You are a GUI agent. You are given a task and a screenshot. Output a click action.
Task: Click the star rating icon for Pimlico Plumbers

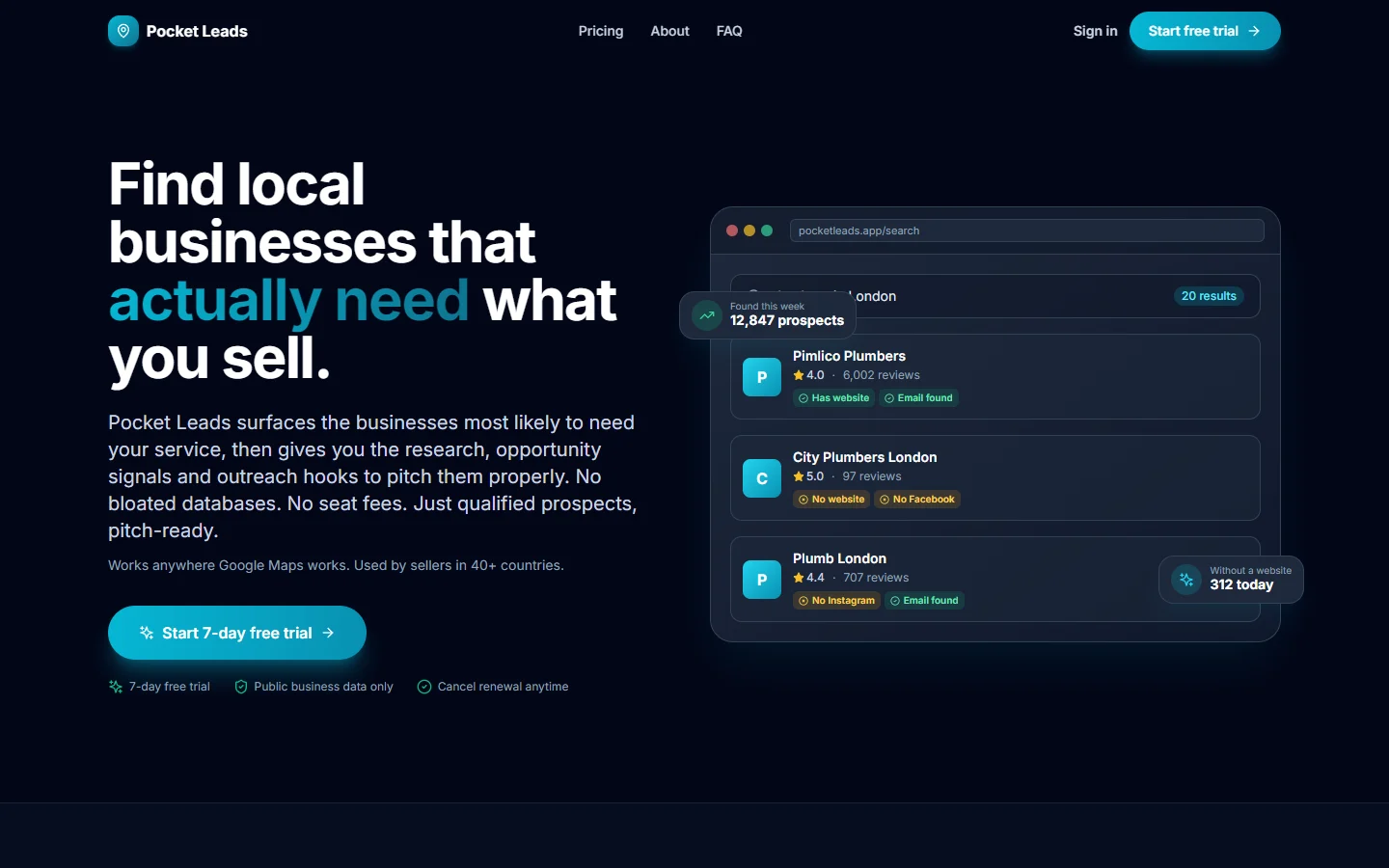[799, 375]
